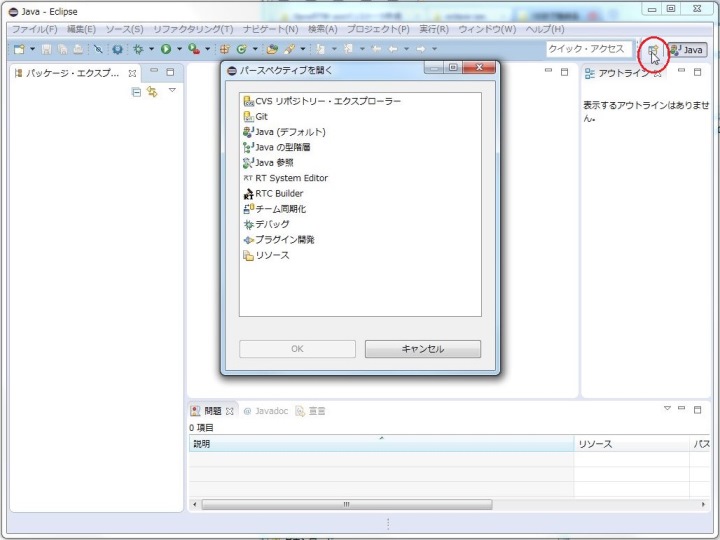Select チーム同期化 perspective

tap(274, 209)
